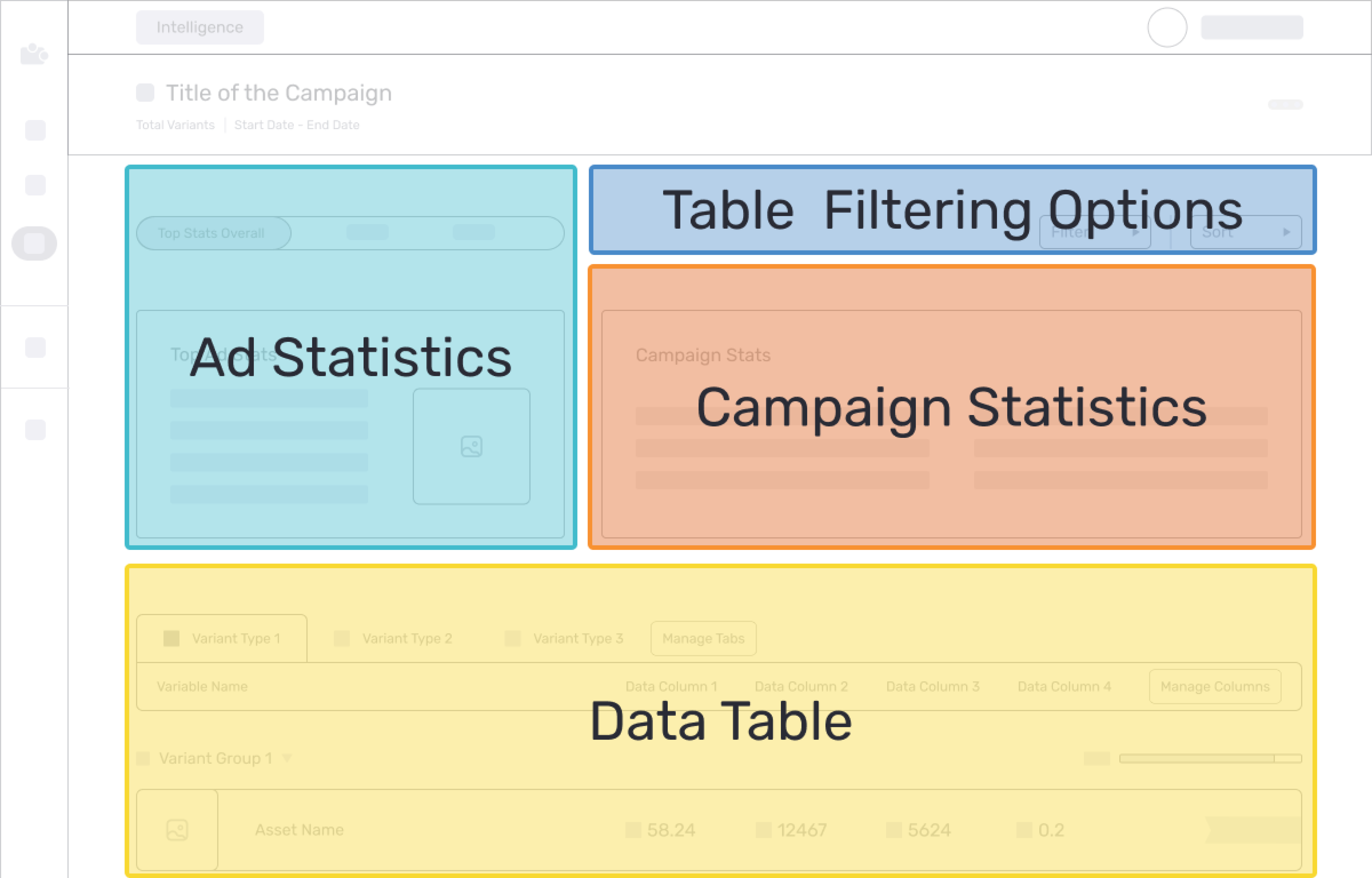Open the Filter dropdown
The width and height of the screenshot is (1372, 878).
click(1095, 233)
